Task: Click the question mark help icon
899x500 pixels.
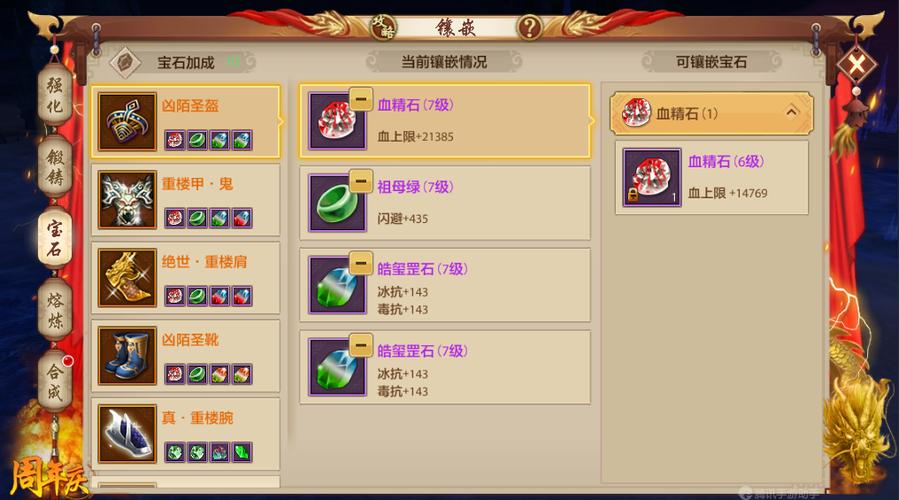Action: [529, 27]
